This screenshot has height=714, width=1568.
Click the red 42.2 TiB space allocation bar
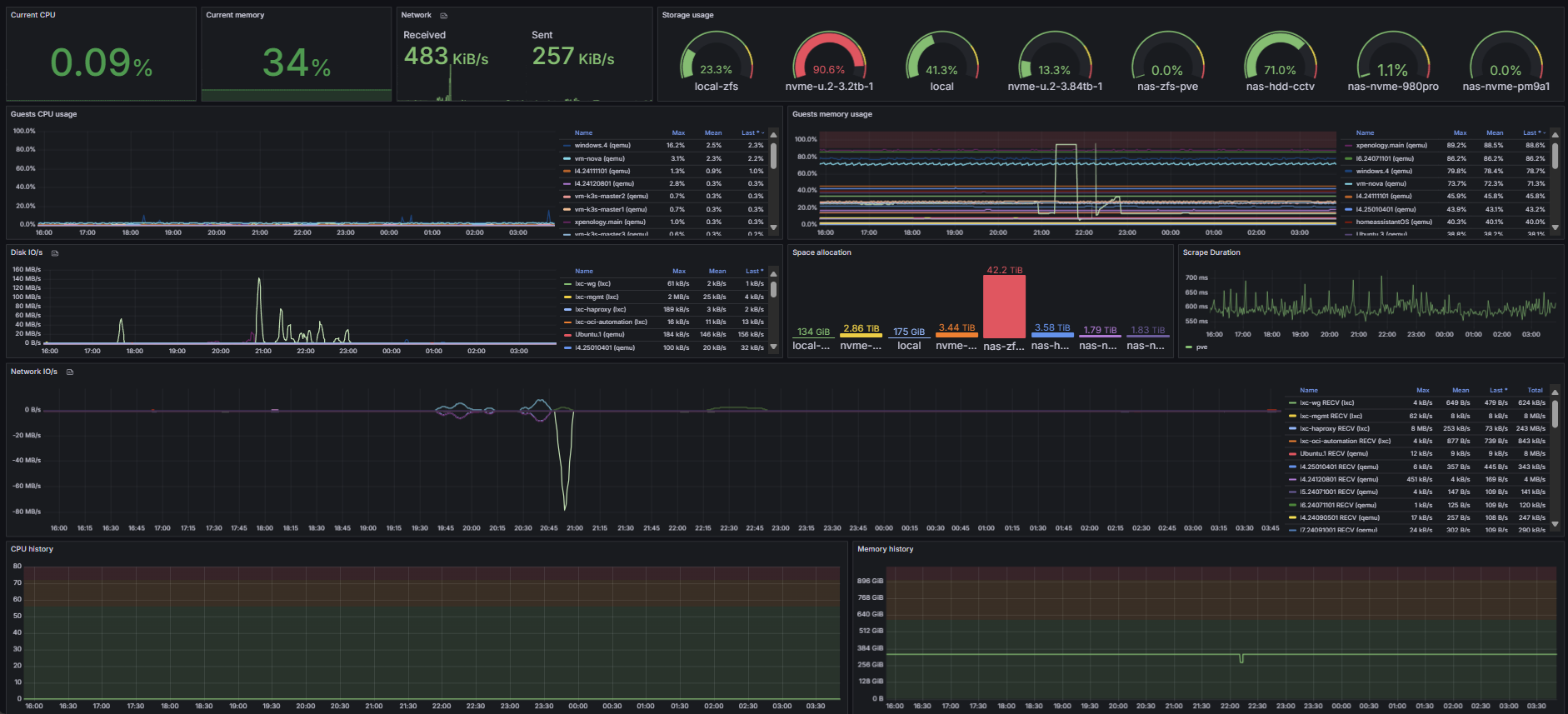(x=1004, y=307)
